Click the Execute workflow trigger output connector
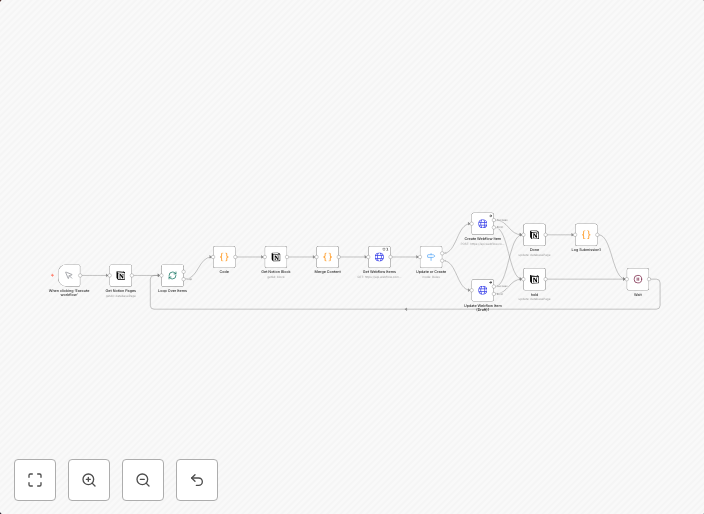The width and height of the screenshot is (704, 514). pyautogui.click(x=81, y=275)
